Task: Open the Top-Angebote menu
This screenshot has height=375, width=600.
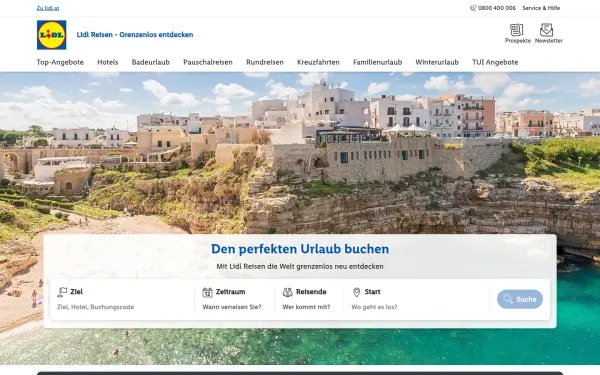Action: pos(60,62)
